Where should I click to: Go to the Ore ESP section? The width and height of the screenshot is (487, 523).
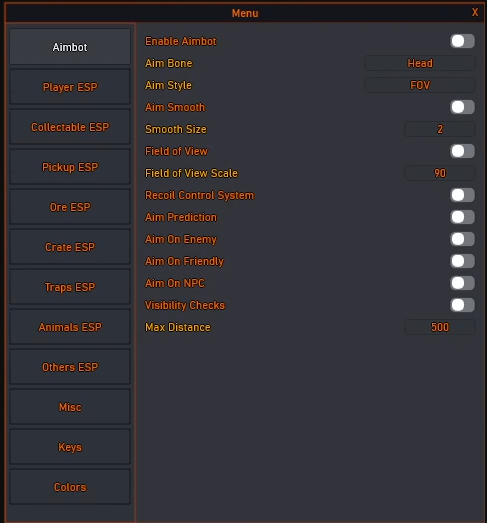[x=70, y=207]
